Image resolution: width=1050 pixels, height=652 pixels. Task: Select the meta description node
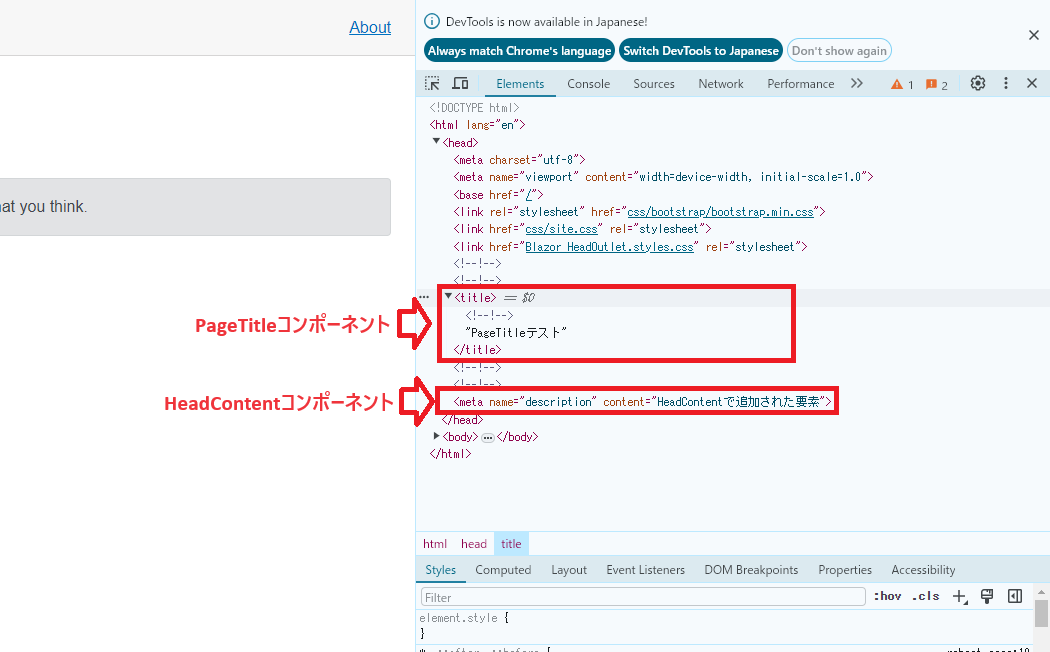tap(642, 402)
